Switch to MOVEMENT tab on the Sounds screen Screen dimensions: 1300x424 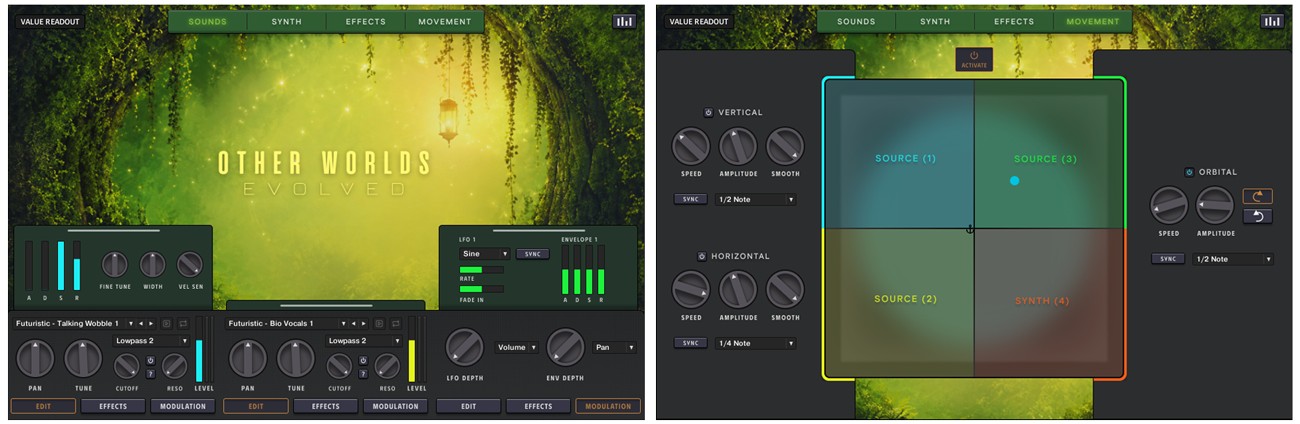(445, 21)
